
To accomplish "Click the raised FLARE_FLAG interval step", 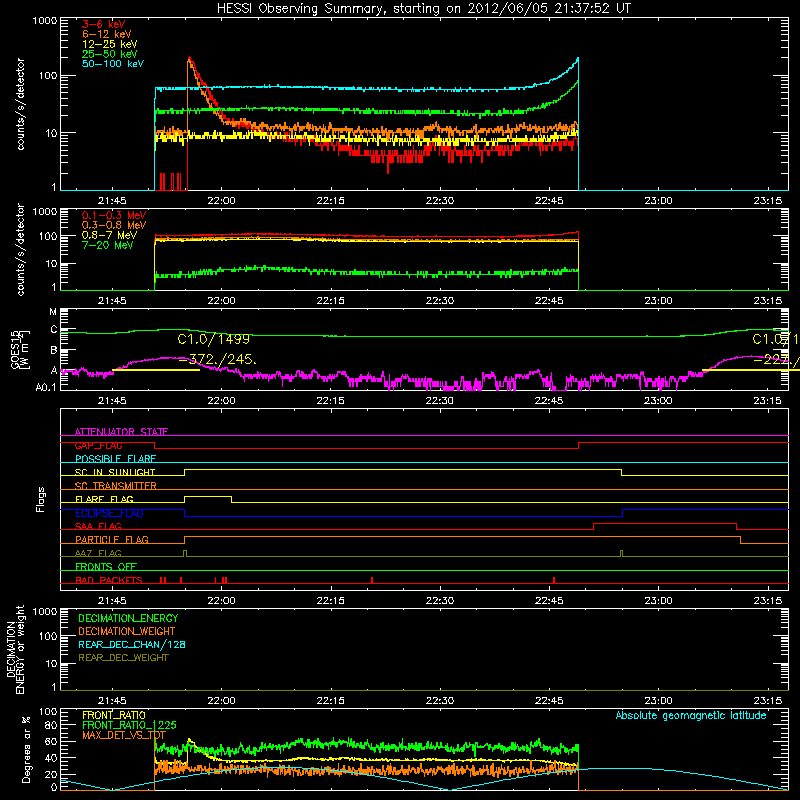I will click(x=208, y=496).
